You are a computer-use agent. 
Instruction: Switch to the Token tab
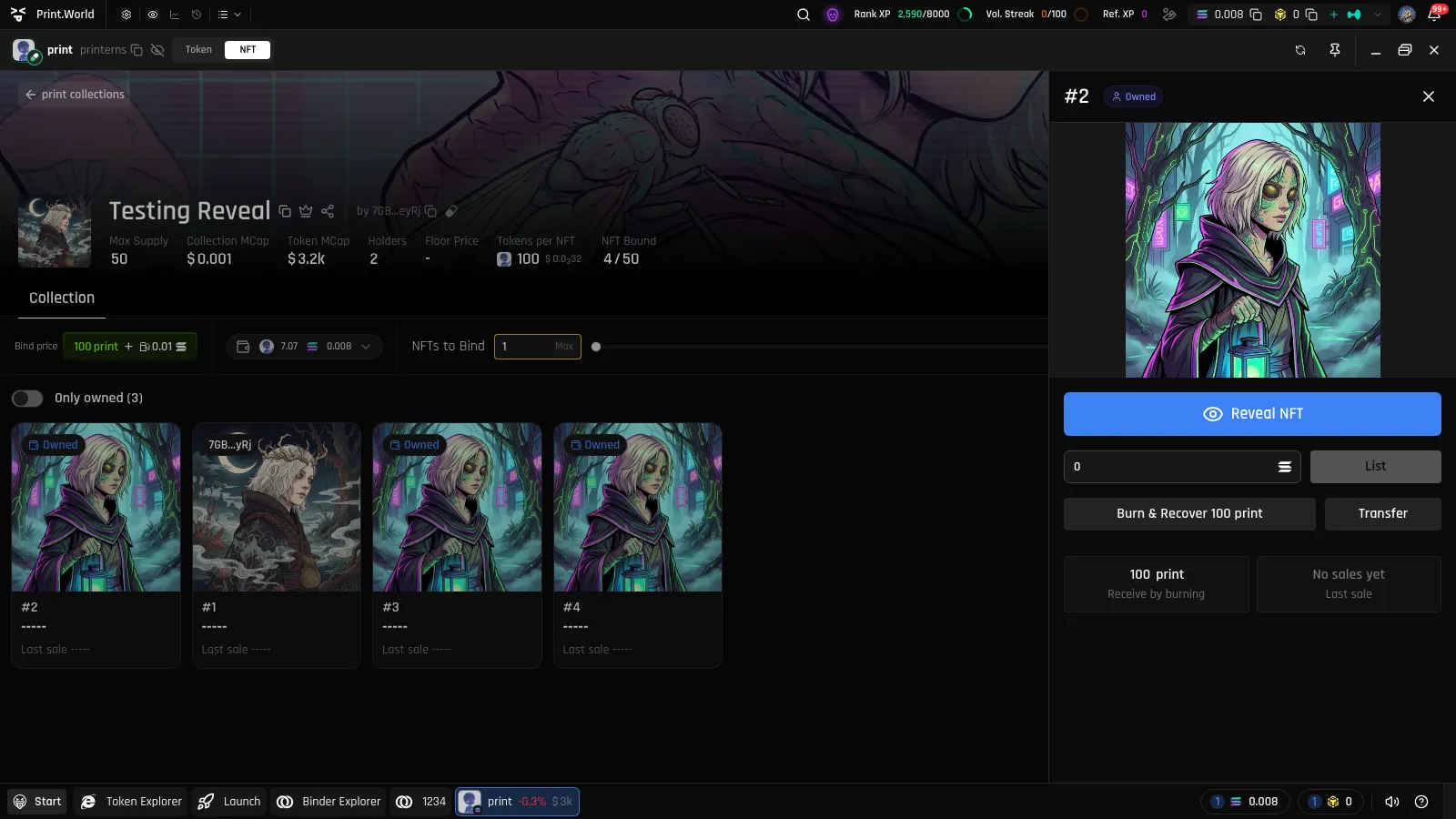198,50
